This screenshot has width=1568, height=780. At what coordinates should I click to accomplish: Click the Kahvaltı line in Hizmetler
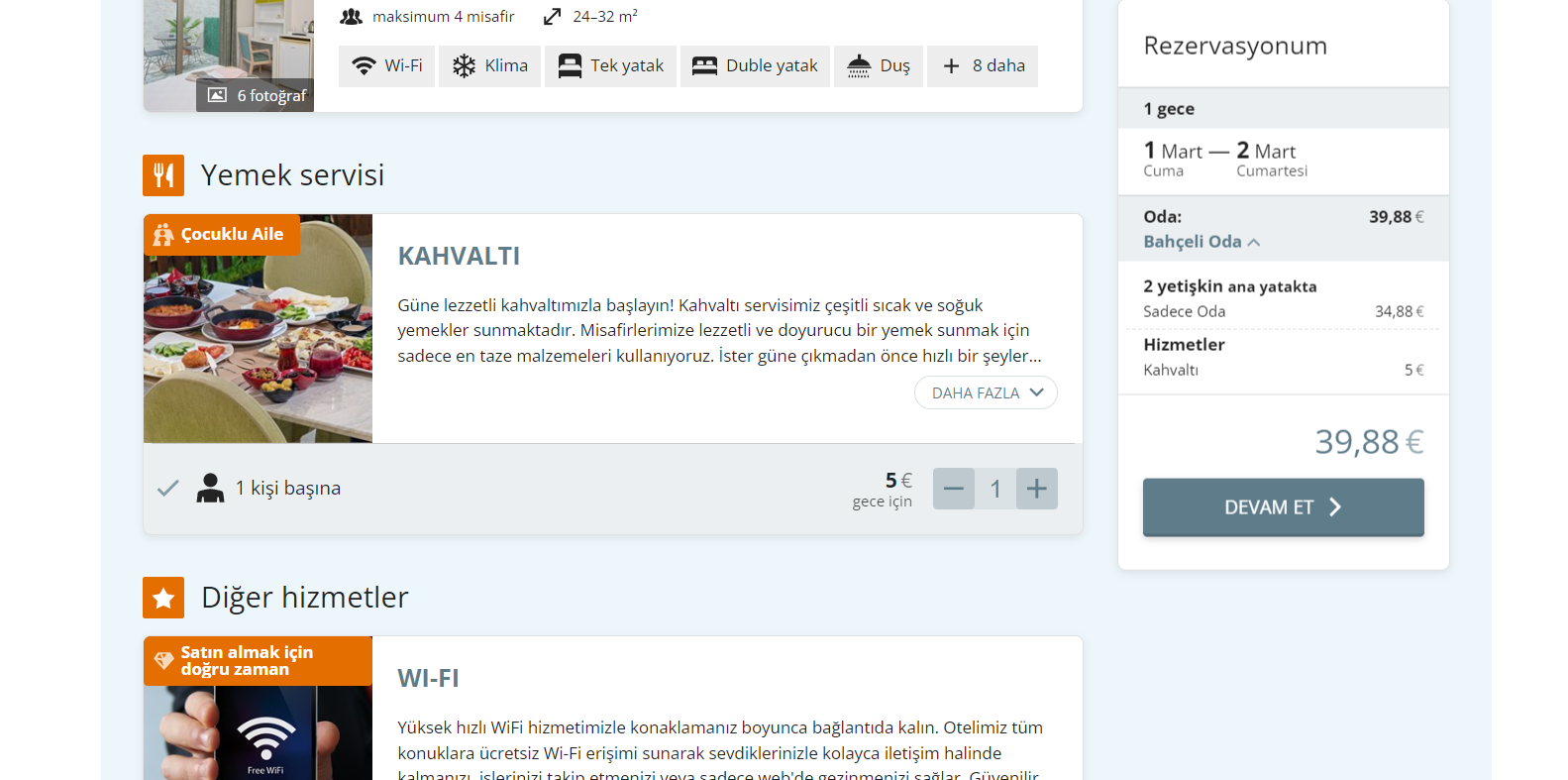(1284, 370)
